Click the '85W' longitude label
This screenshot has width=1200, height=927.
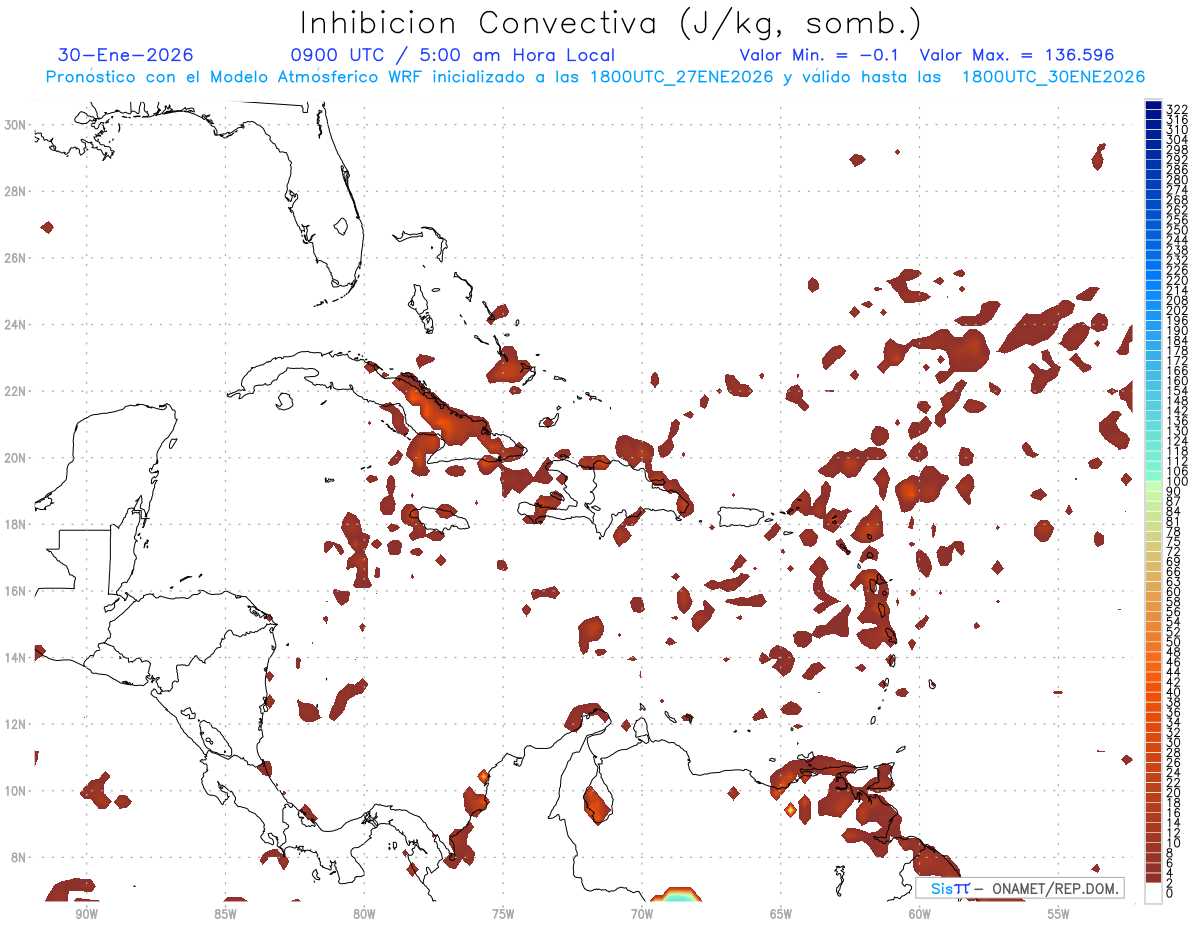[x=225, y=914]
